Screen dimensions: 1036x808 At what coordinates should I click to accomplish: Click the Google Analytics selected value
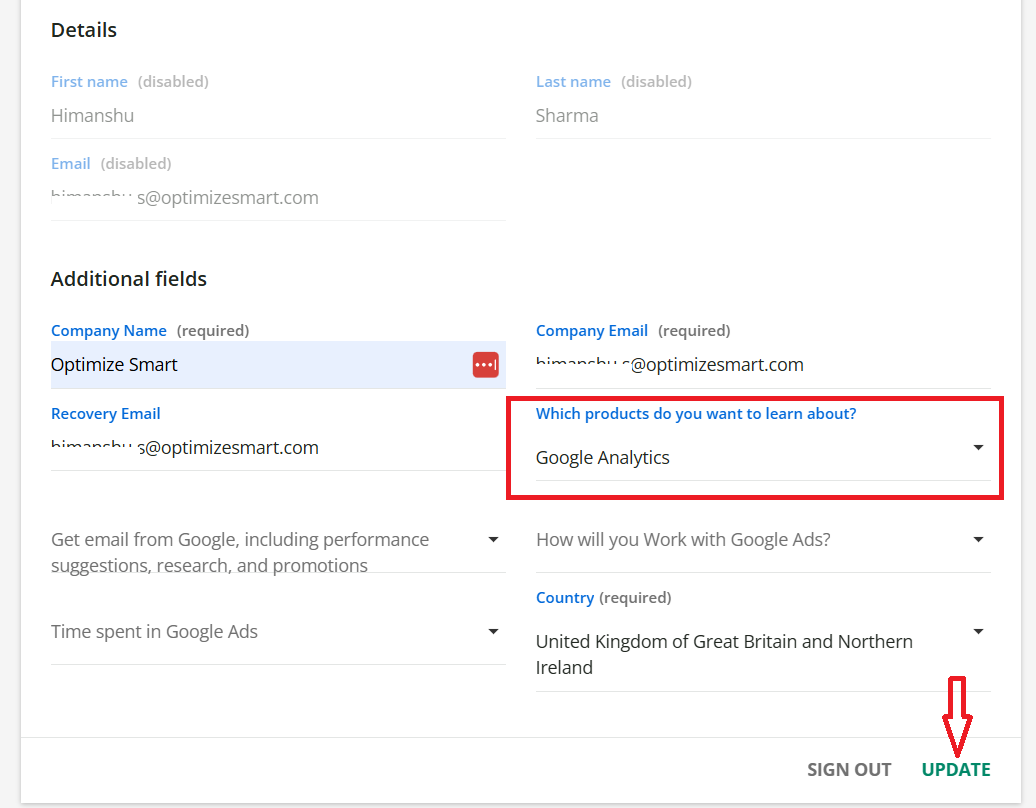[x=603, y=458]
